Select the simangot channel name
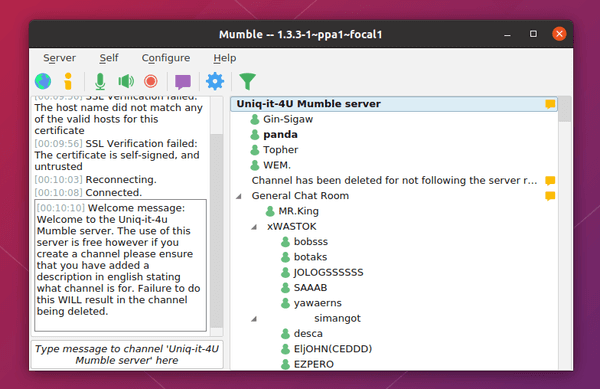This screenshot has width=600, height=389. click(x=338, y=318)
